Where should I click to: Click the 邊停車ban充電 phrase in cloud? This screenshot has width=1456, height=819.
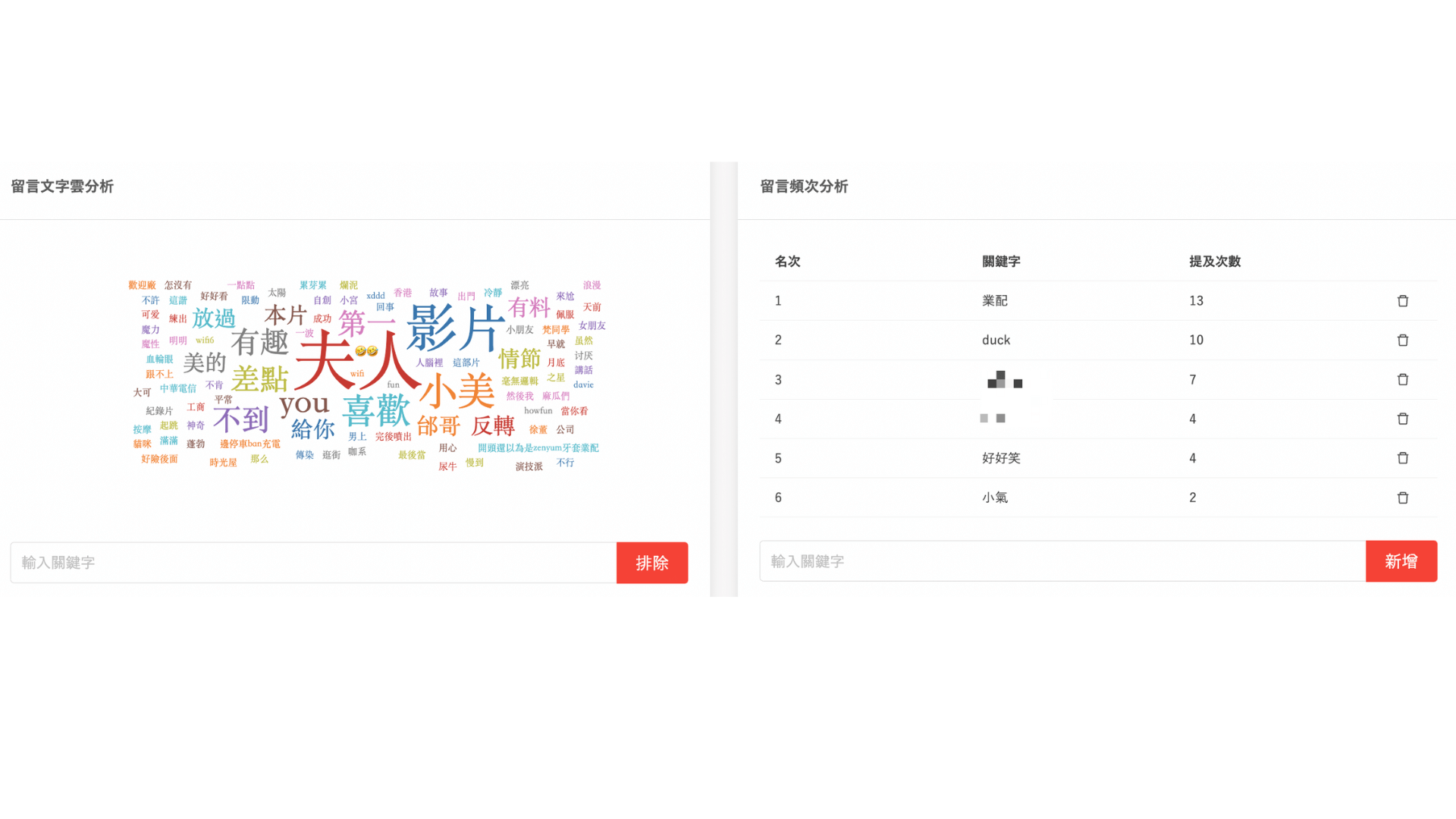point(250,444)
